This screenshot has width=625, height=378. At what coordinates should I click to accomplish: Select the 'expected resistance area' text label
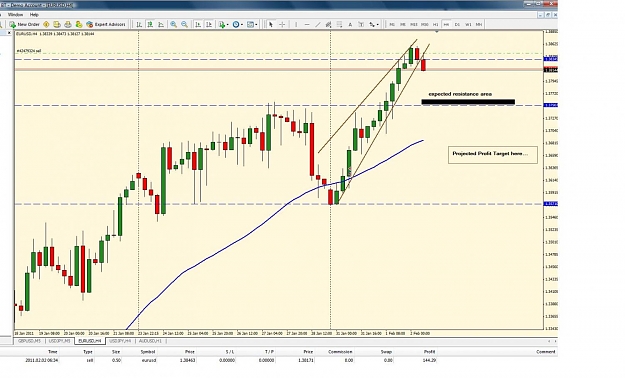(x=460, y=94)
